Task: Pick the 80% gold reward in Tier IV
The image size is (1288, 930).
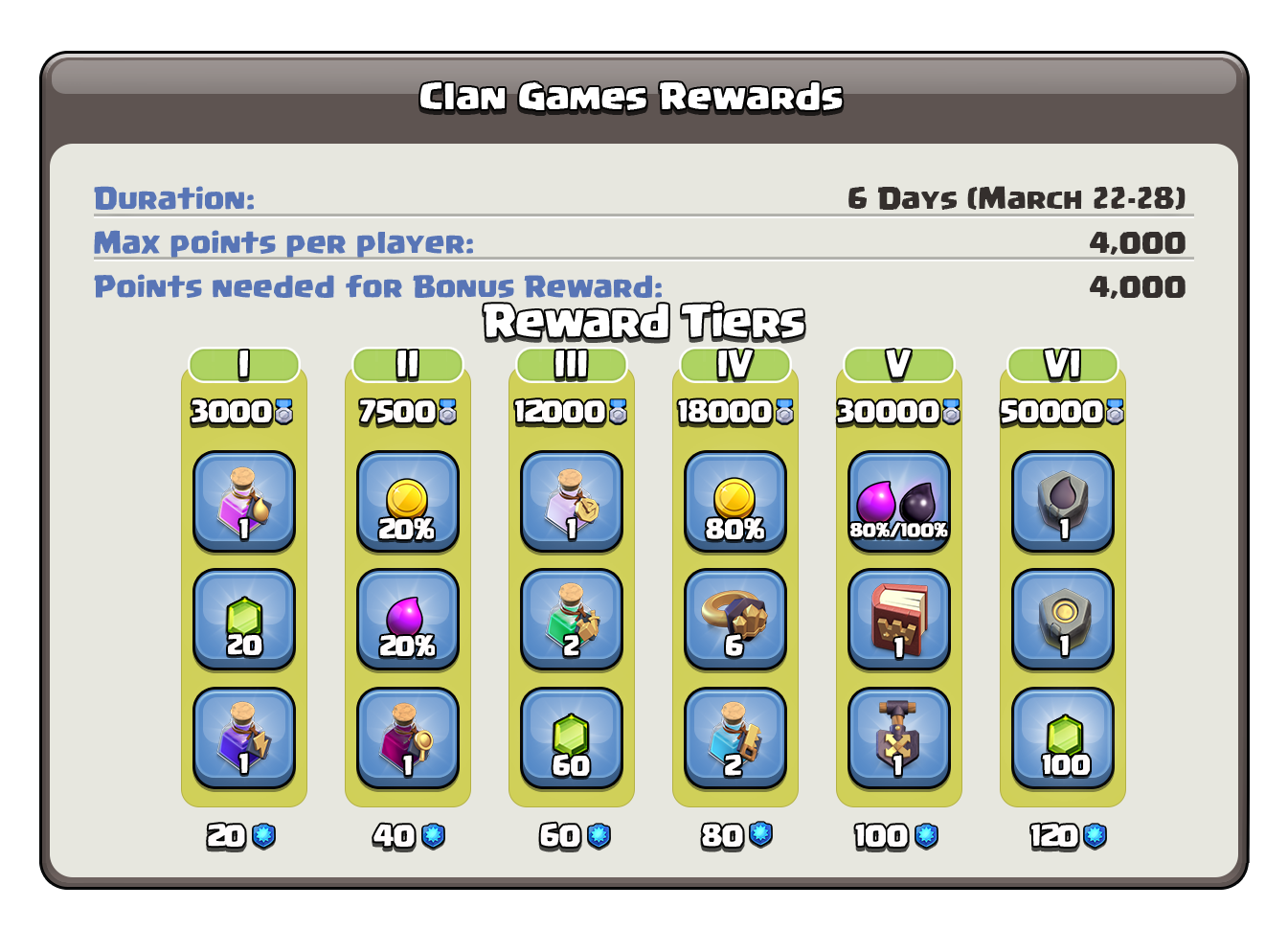Action: [735, 502]
